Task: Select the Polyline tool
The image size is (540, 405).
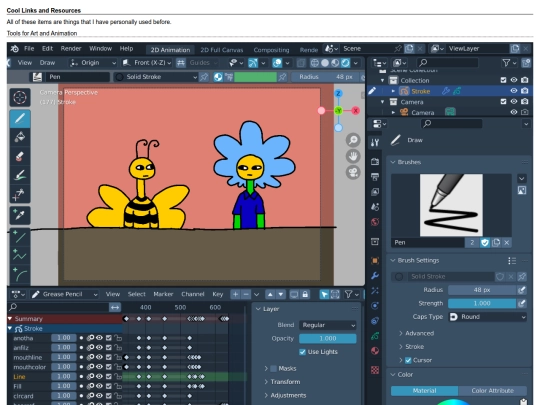Action: click(20, 256)
